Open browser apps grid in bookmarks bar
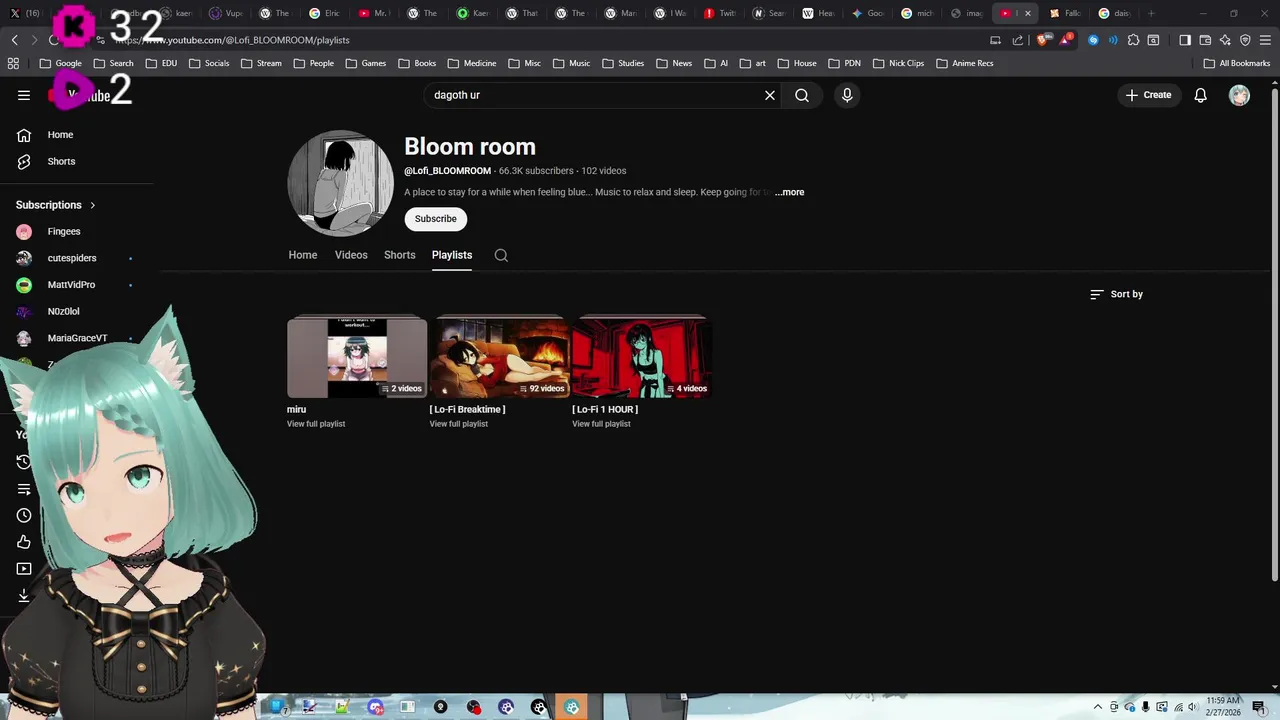 click(x=13, y=63)
